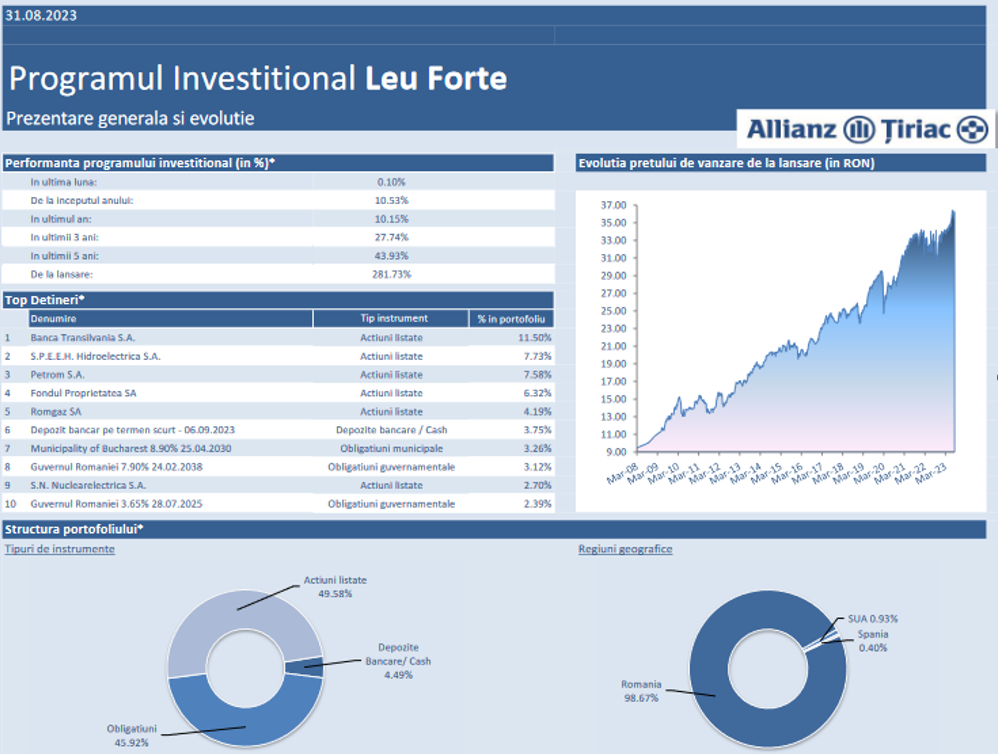The height and width of the screenshot is (754, 998).
Task: Select S.P.E.E.H. Hidroelectrica S.A. cell
Action: (x=95, y=356)
